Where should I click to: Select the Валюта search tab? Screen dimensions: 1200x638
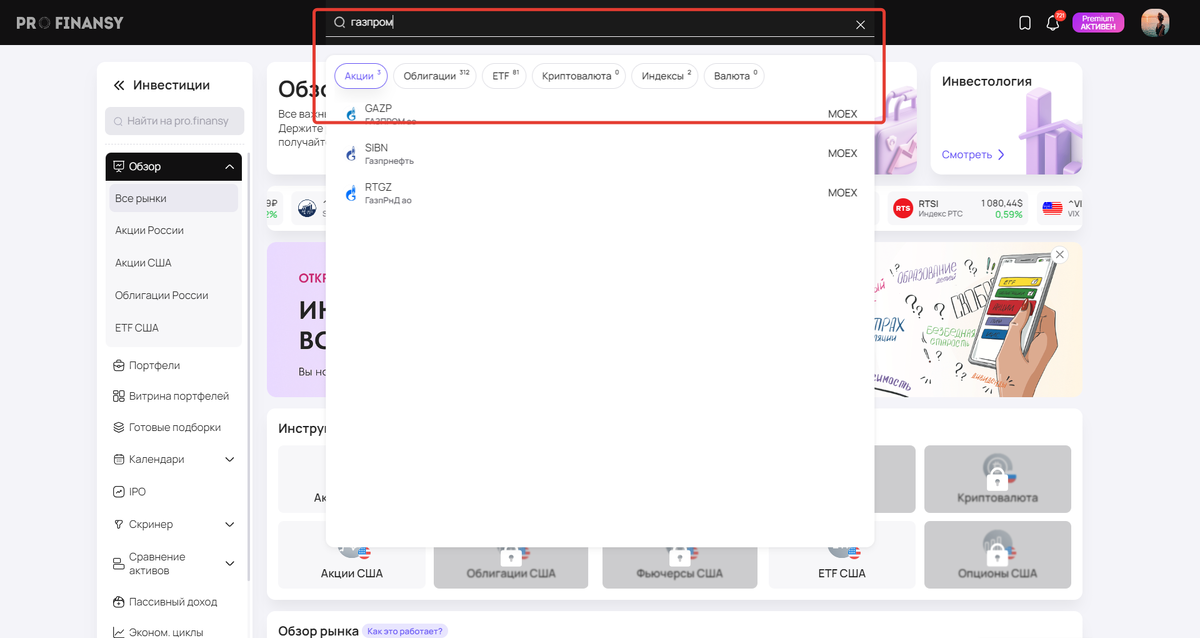click(734, 76)
